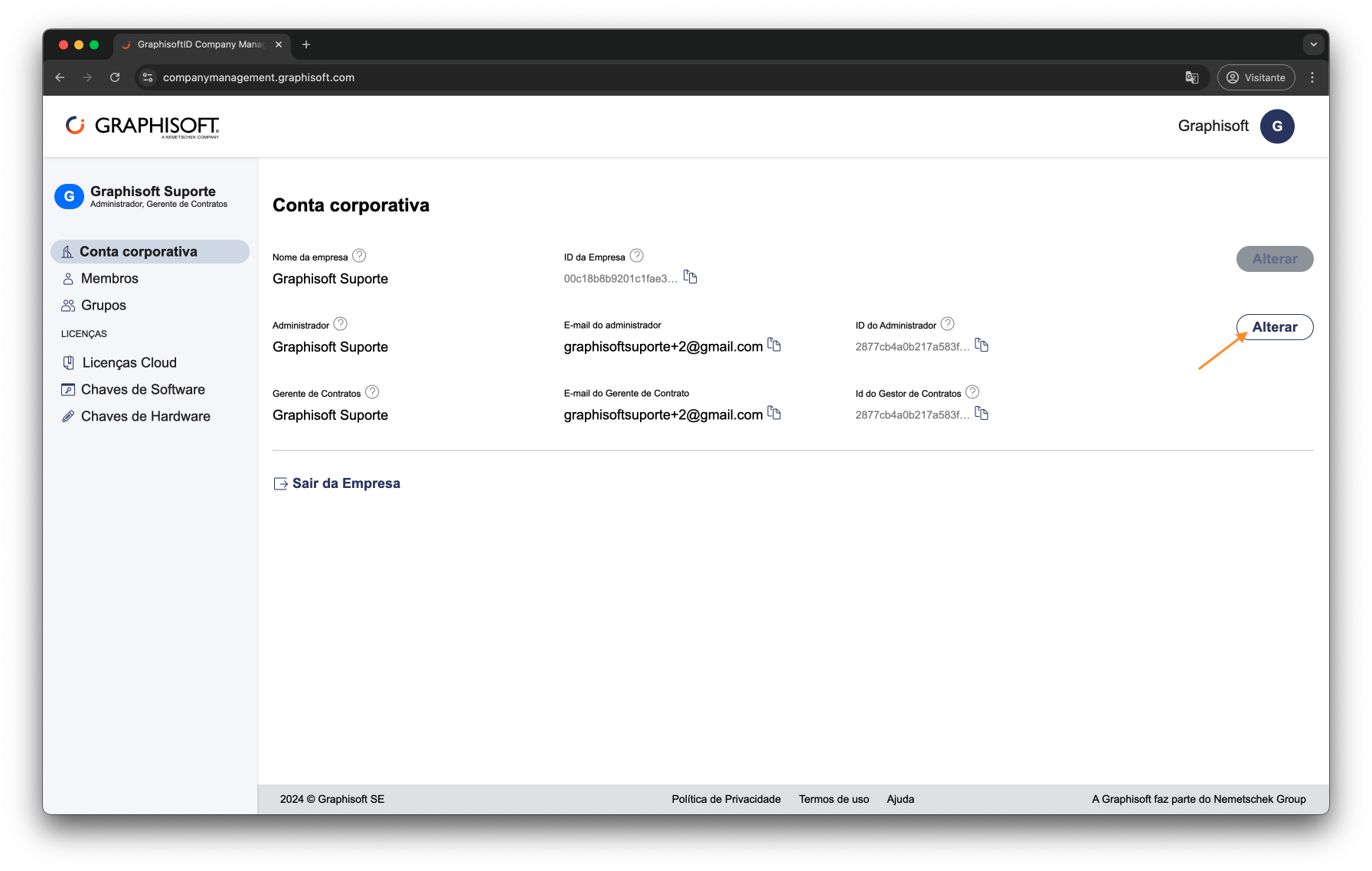Copy the contract manager e-mail address

[x=774, y=413]
